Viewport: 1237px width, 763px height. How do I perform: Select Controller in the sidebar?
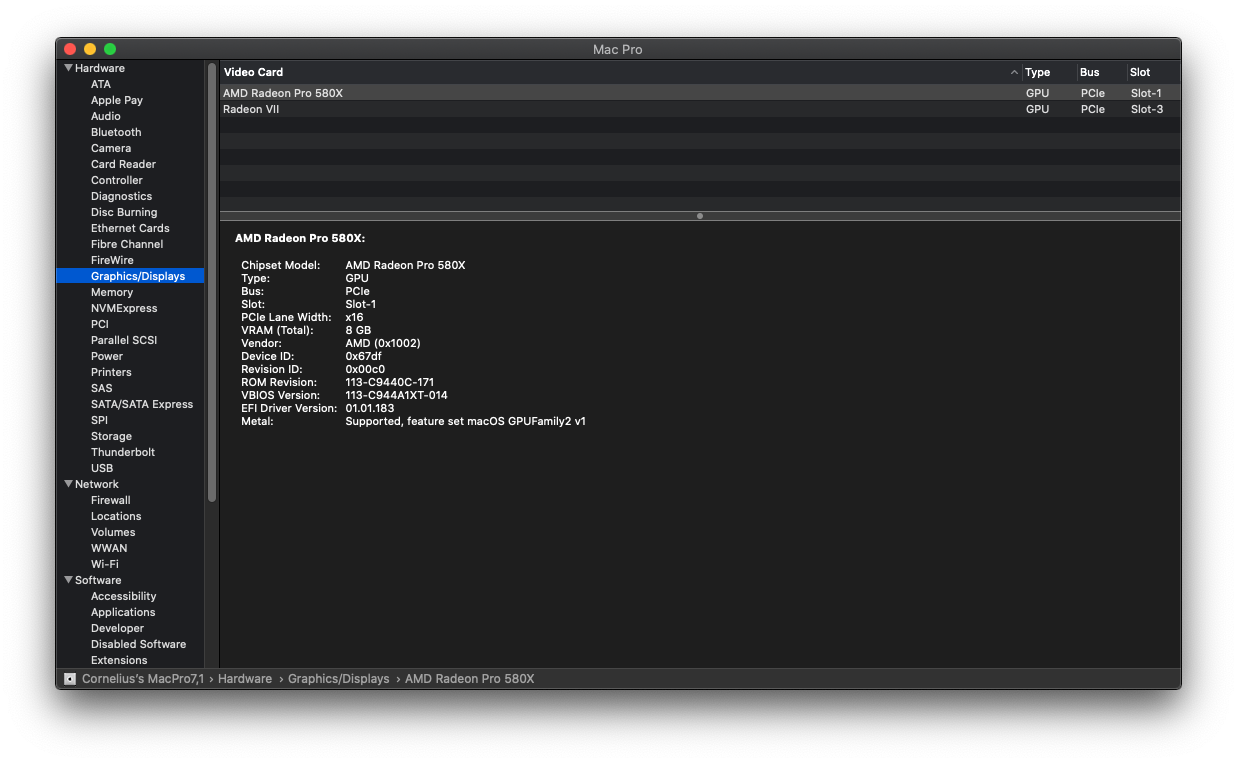117,180
